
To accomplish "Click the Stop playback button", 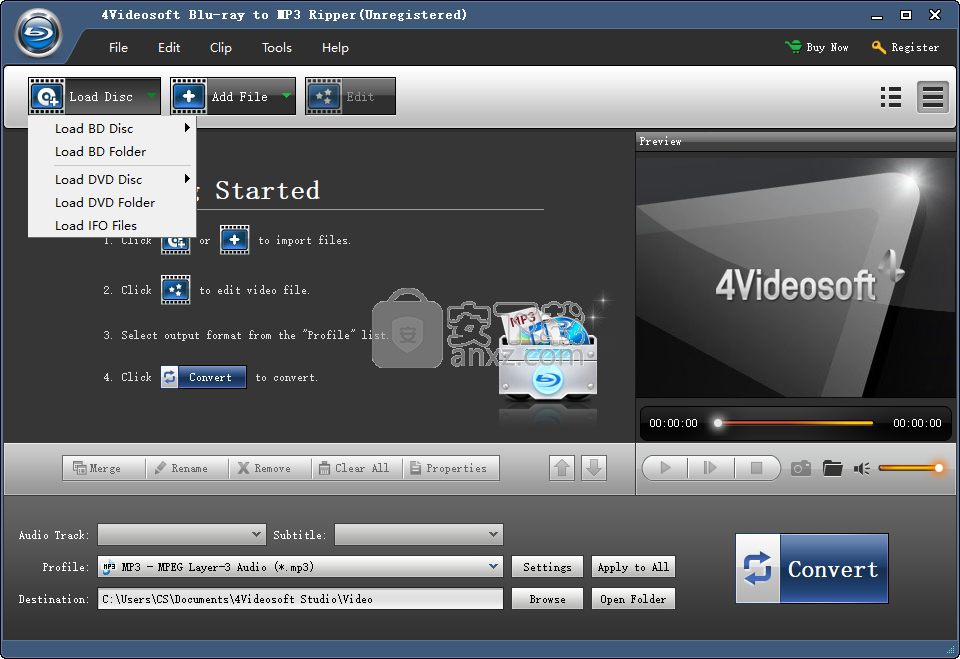I will pos(757,469).
